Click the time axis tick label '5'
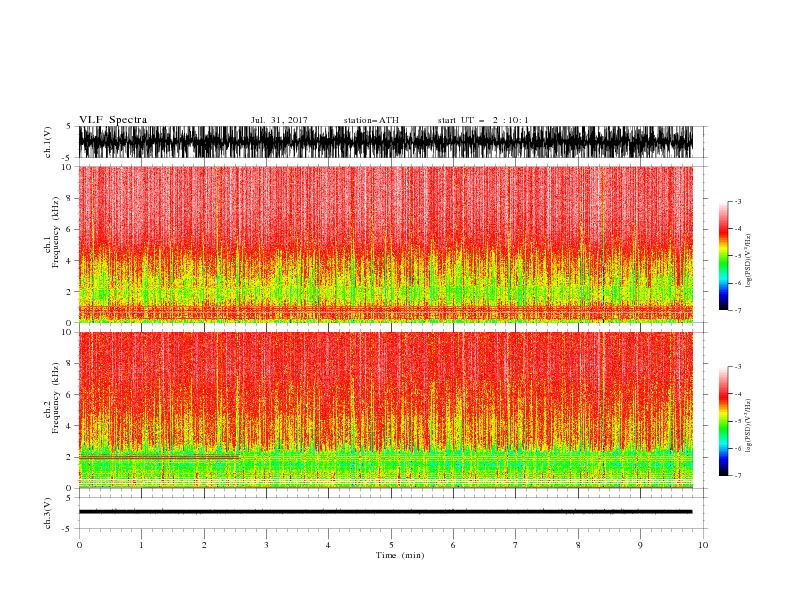This screenshot has height=612, width=792. (x=391, y=545)
